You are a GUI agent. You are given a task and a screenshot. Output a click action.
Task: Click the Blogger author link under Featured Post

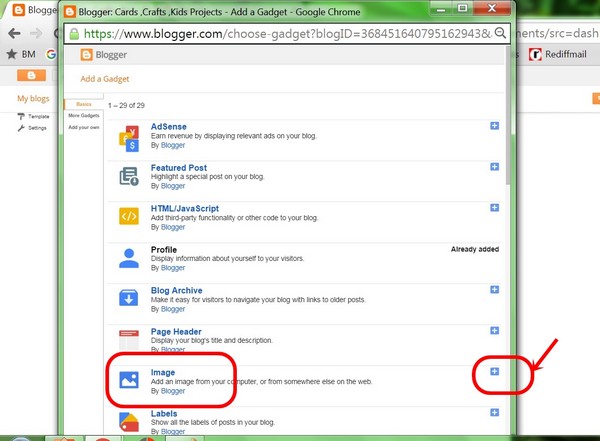tap(173, 186)
